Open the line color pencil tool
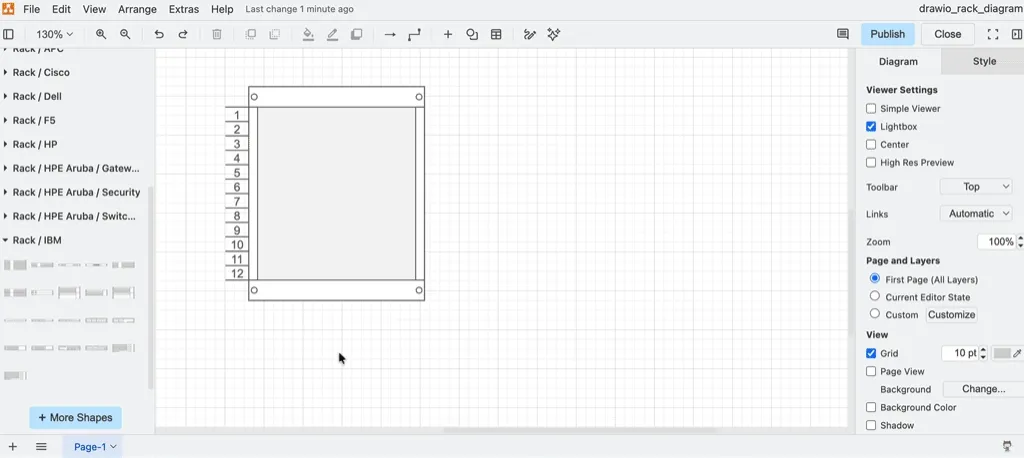 [332, 34]
